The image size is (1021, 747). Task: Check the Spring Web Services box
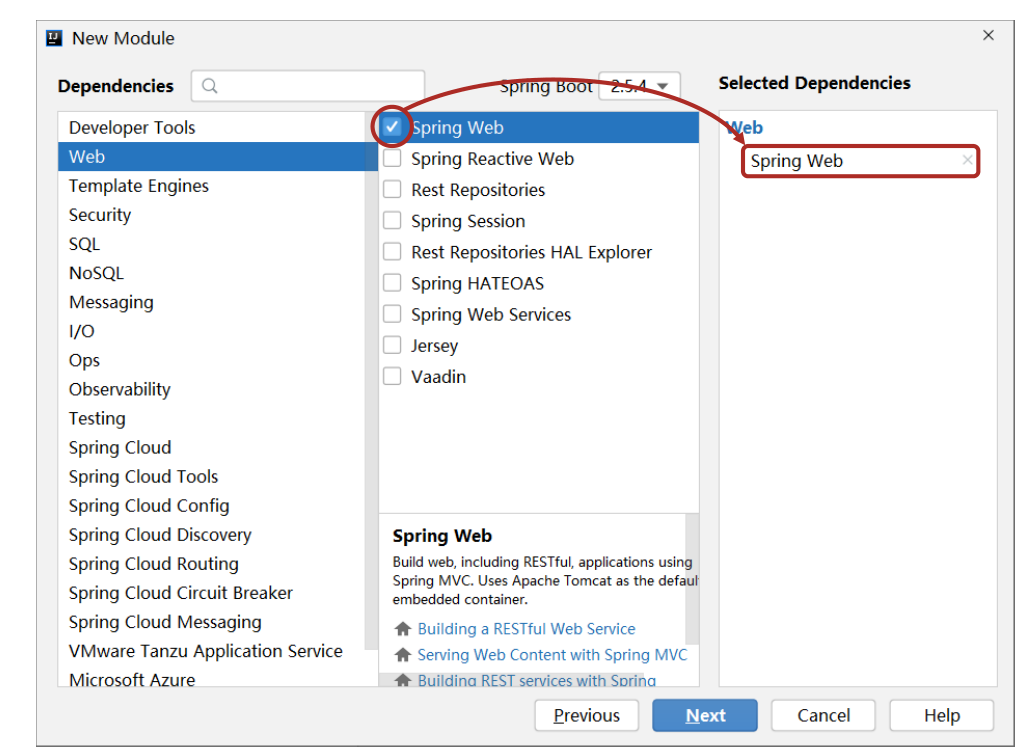tap(392, 315)
